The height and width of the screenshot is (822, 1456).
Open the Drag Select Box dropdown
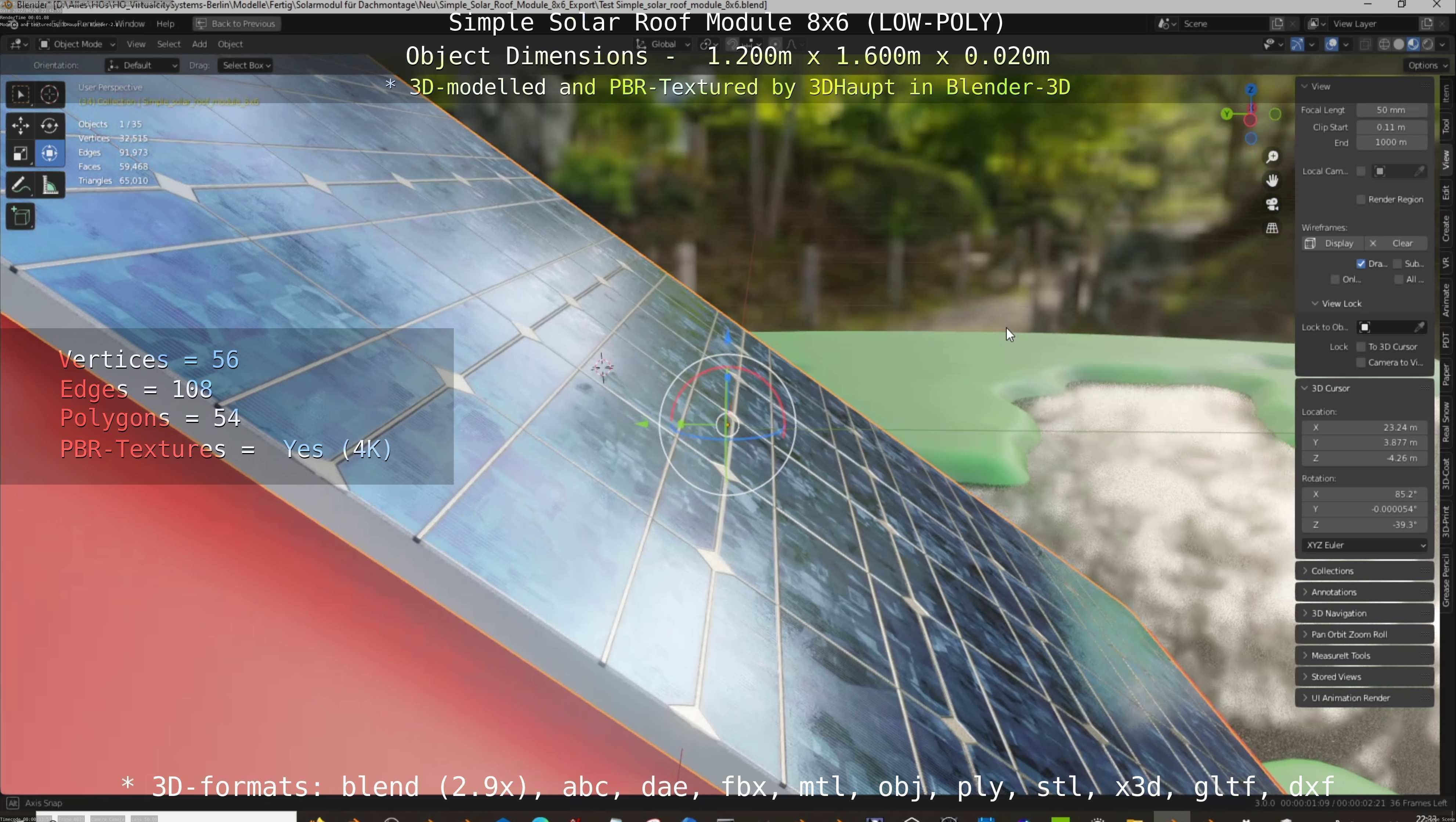[x=245, y=66]
